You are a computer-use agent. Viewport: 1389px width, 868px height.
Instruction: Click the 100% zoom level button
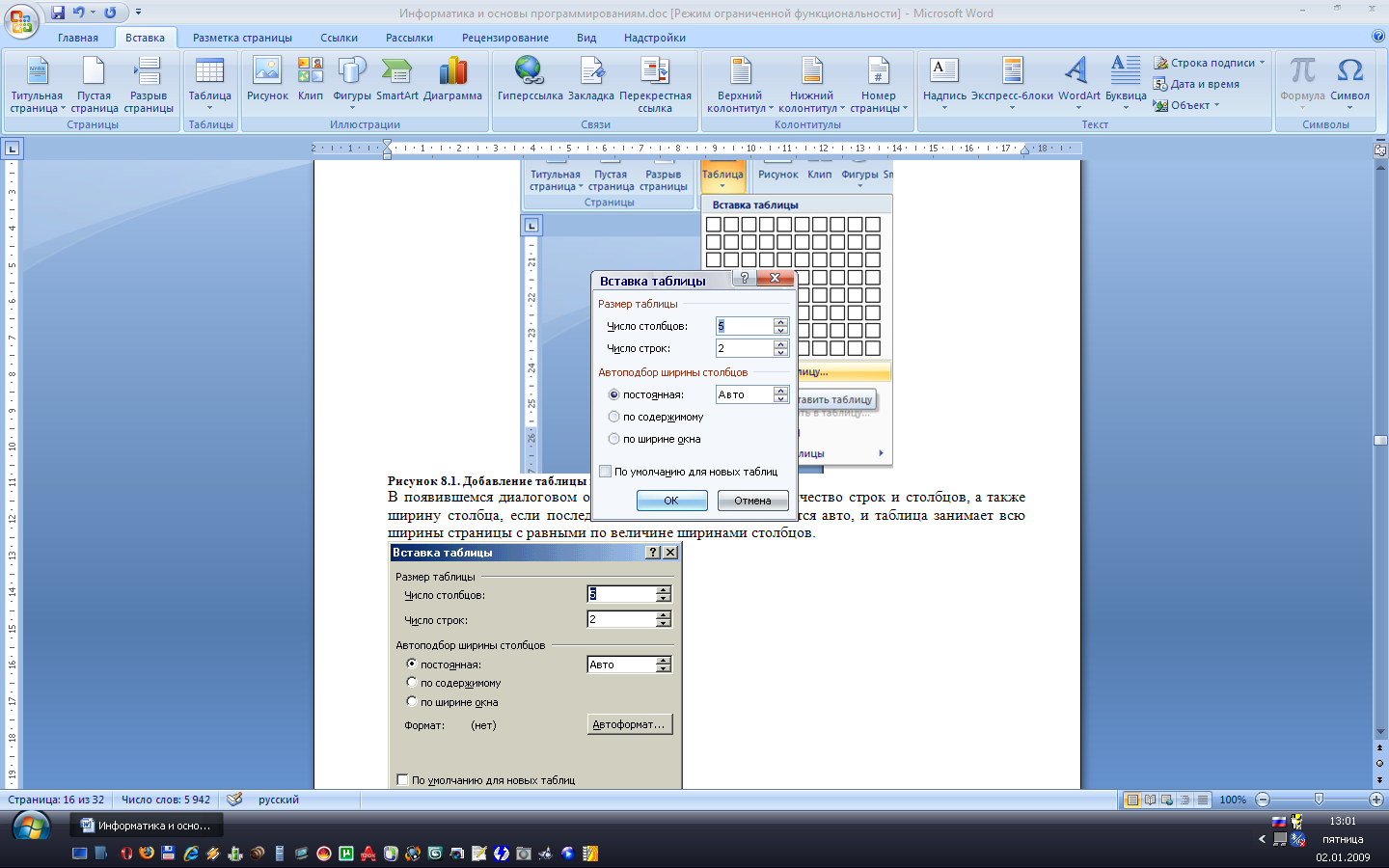coord(1233,800)
